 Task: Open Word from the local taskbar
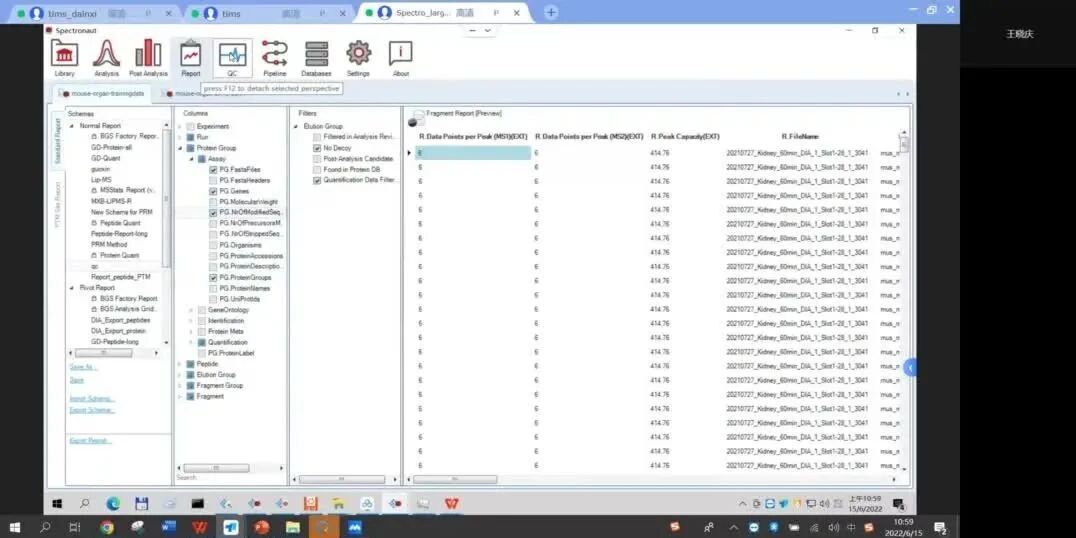(169, 528)
